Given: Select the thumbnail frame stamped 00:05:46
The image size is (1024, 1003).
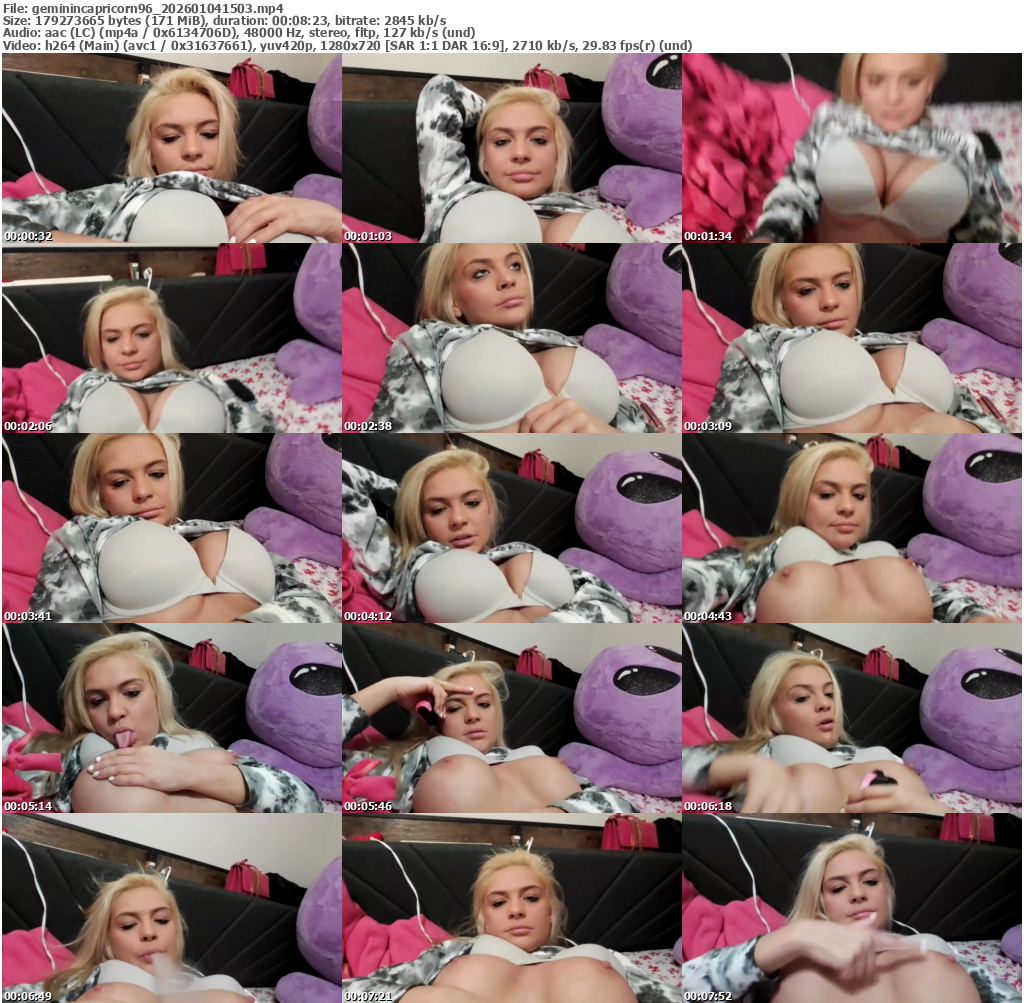Looking at the screenshot, I should [511, 718].
